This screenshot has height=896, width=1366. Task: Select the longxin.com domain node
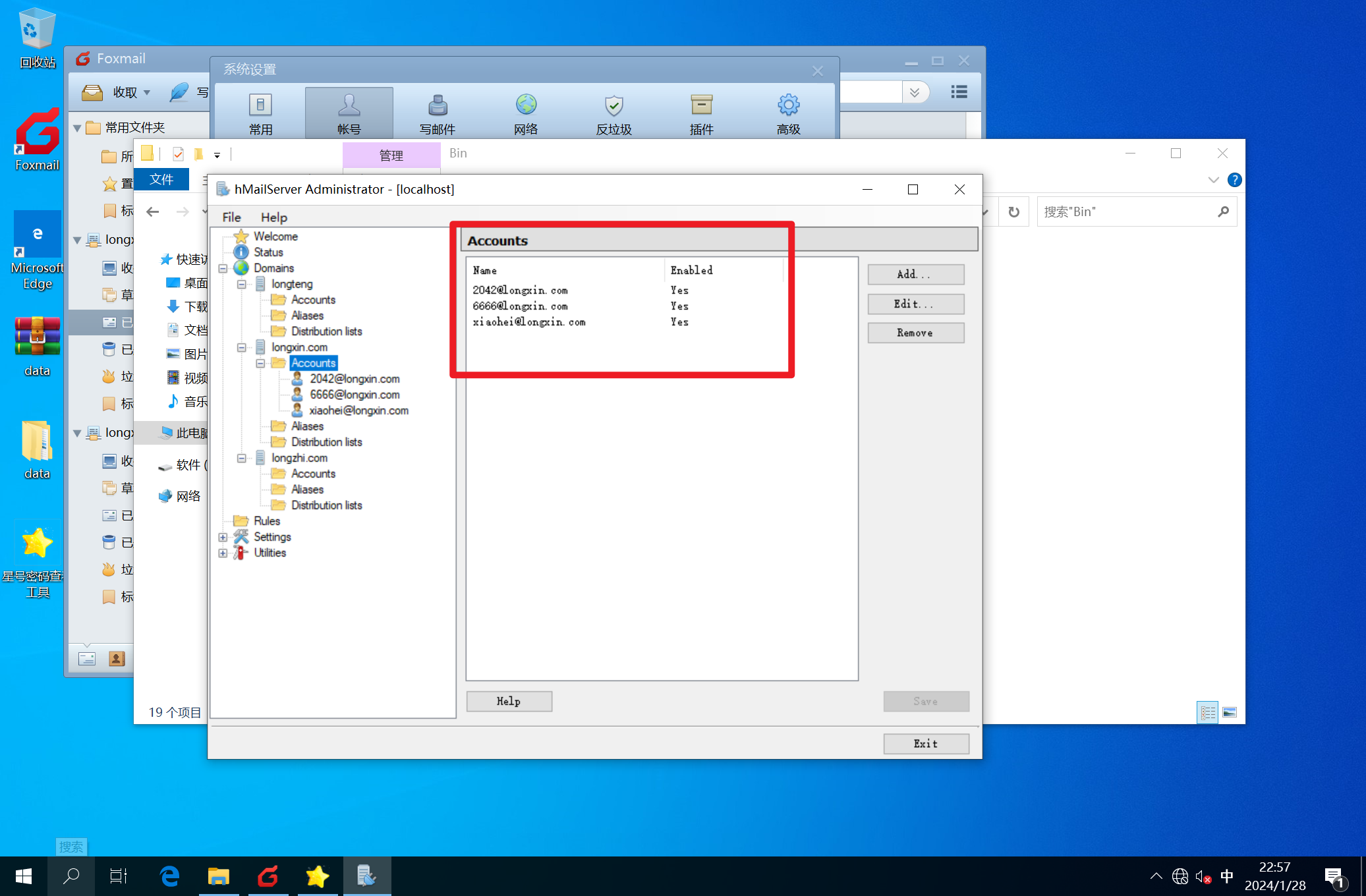299,347
